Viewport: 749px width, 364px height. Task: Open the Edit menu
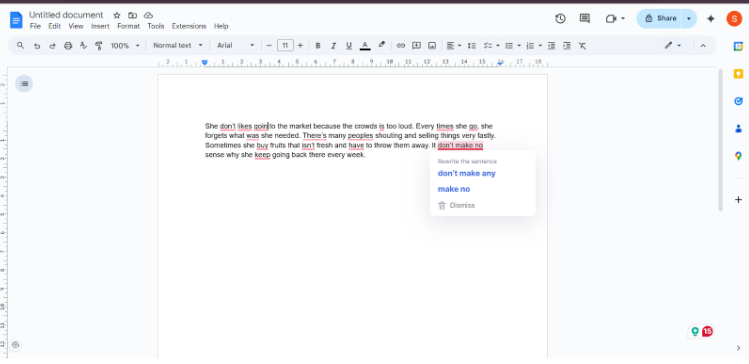click(x=54, y=26)
